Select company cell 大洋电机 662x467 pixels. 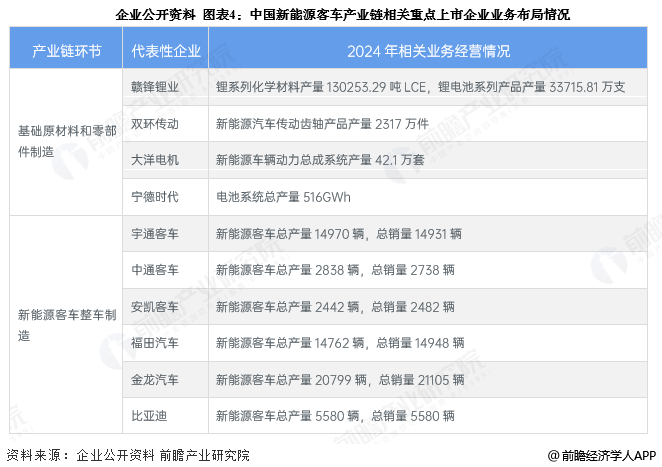[x=166, y=160]
